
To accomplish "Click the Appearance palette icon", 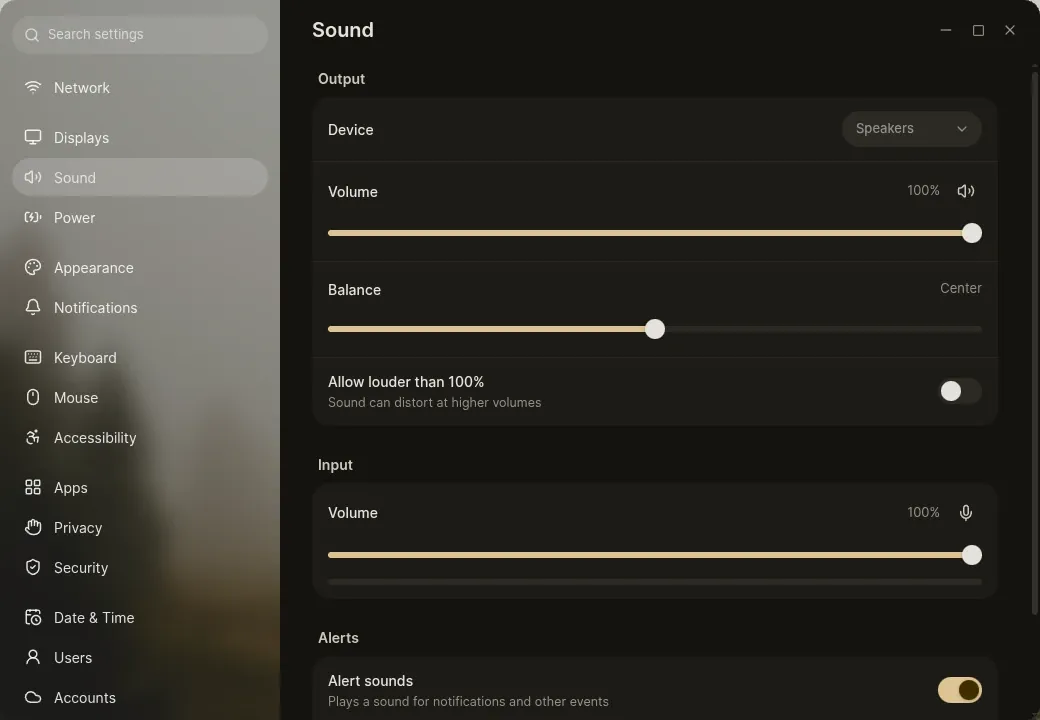I will coord(32,267).
